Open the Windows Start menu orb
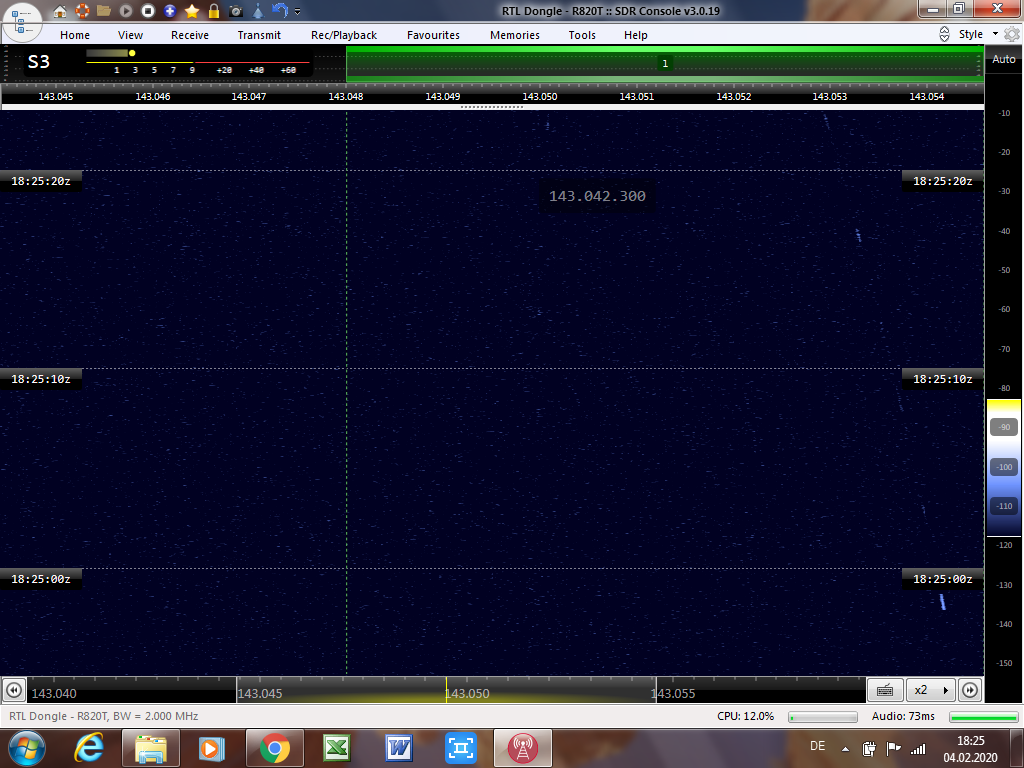Image resolution: width=1024 pixels, height=768 pixels. coord(27,748)
